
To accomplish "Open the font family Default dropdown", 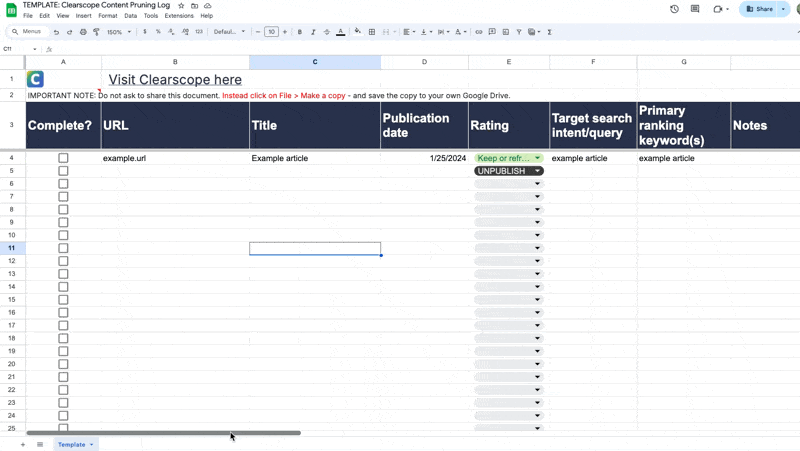I will [x=229, y=32].
